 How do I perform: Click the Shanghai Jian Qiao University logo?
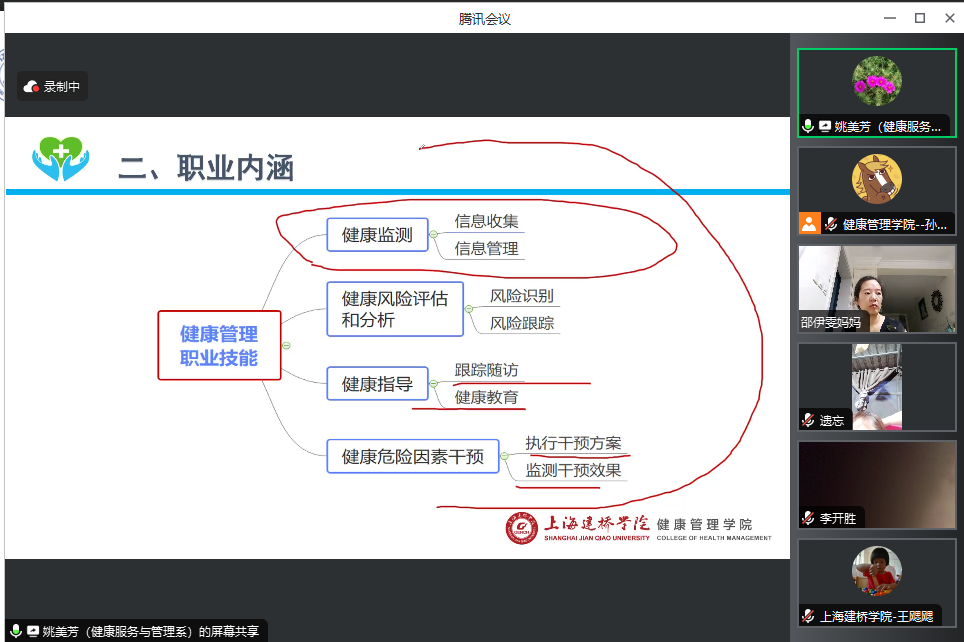[x=520, y=529]
